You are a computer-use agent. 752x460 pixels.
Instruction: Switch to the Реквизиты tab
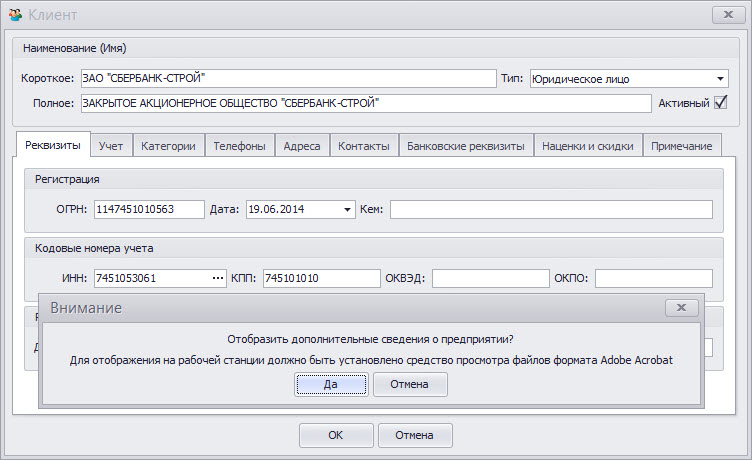tap(53, 145)
